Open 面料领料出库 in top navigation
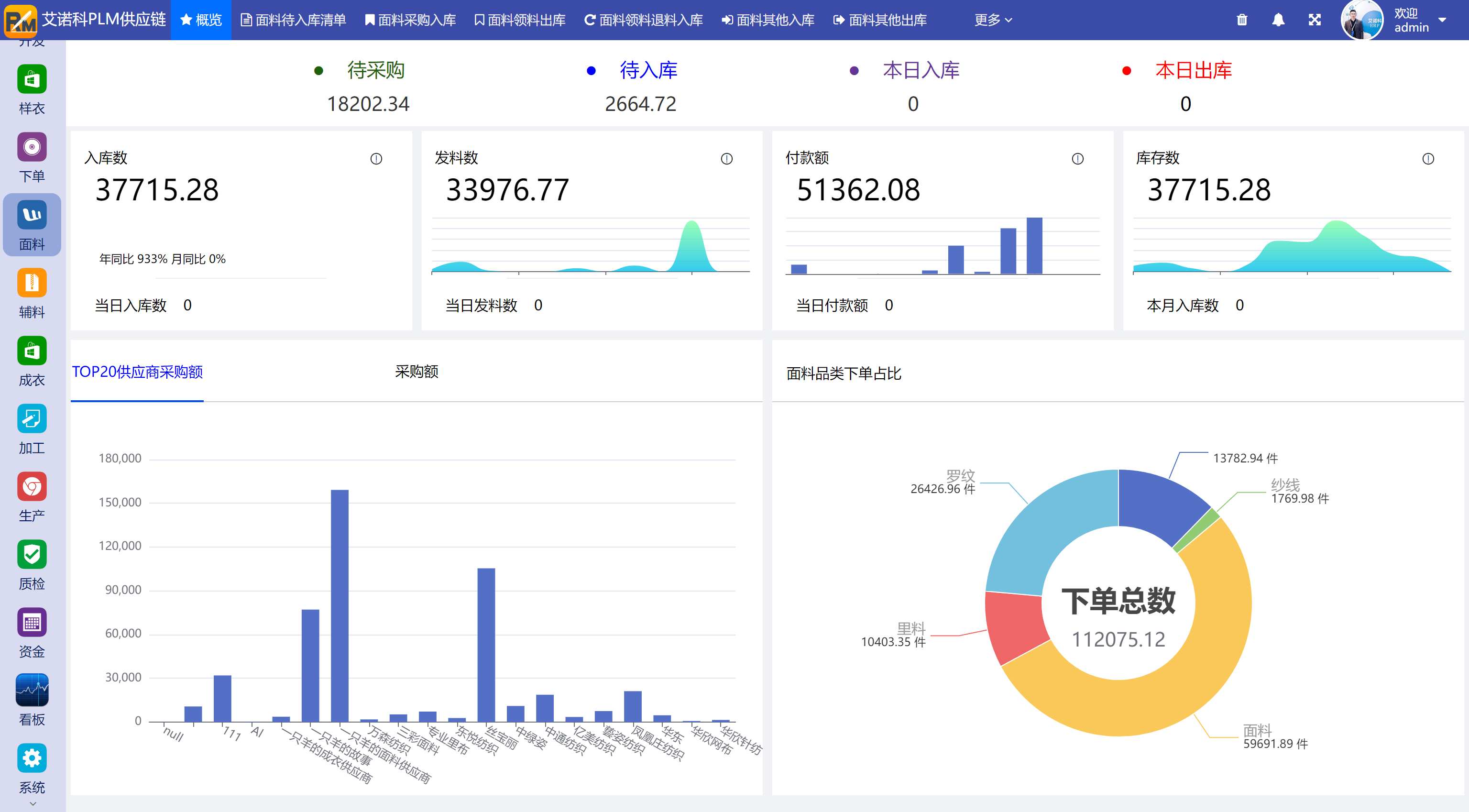1469x812 pixels. [519, 20]
